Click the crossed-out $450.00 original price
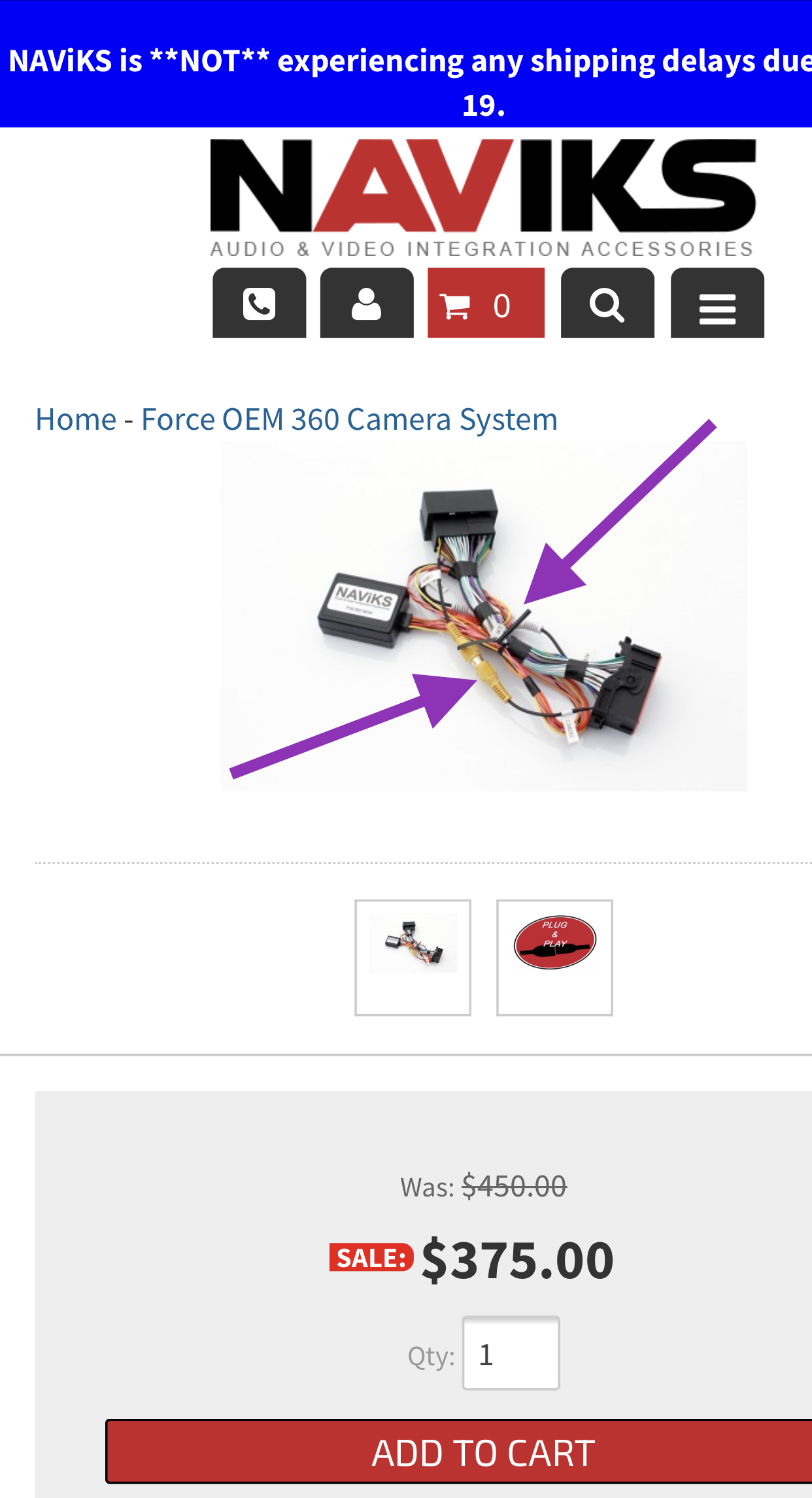812x1498 pixels. pyautogui.click(x=514, y=1187)
